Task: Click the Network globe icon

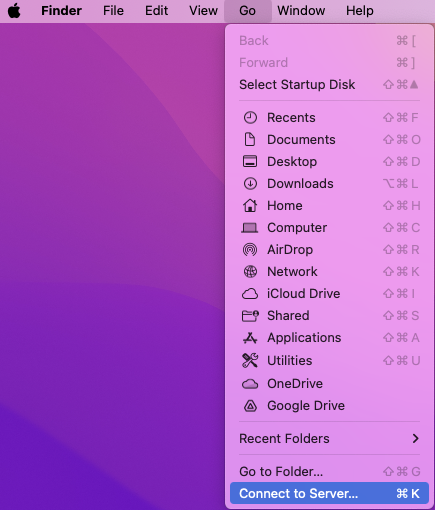Action: [250, 272]
